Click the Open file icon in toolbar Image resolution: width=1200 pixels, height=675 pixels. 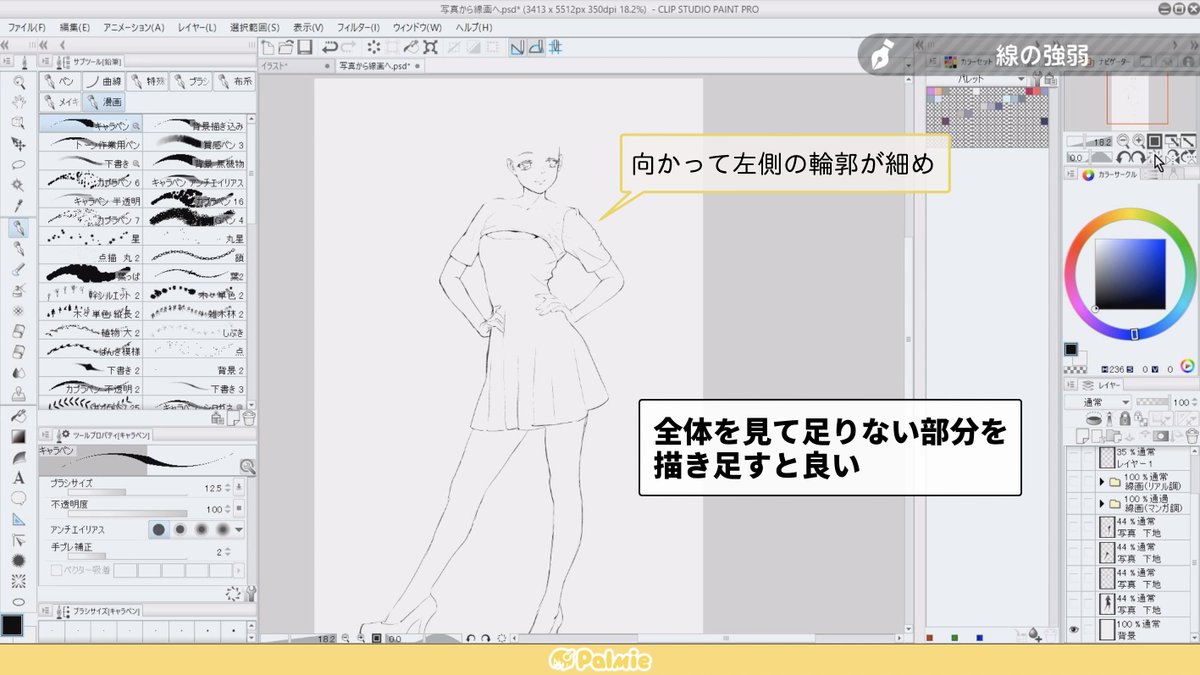tap(286, 47)
